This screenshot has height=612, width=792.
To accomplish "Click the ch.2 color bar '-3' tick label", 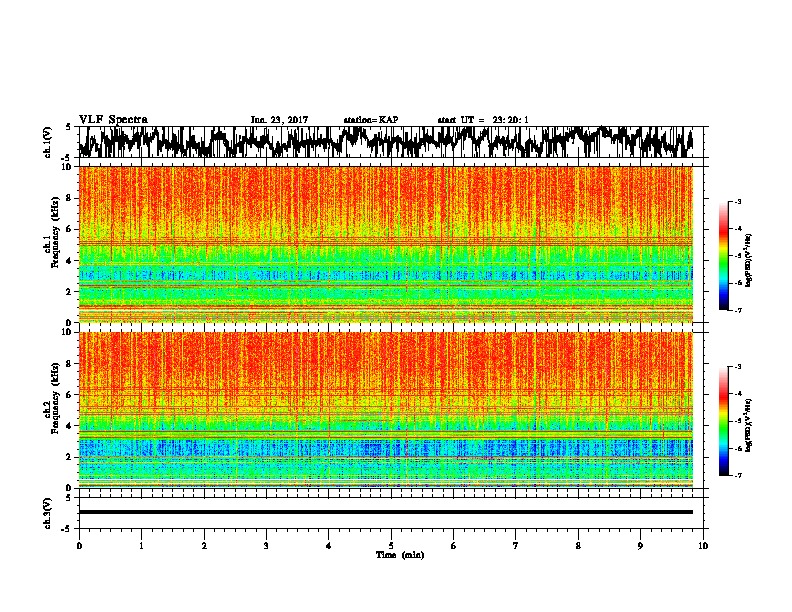I will tap(737, 367).
